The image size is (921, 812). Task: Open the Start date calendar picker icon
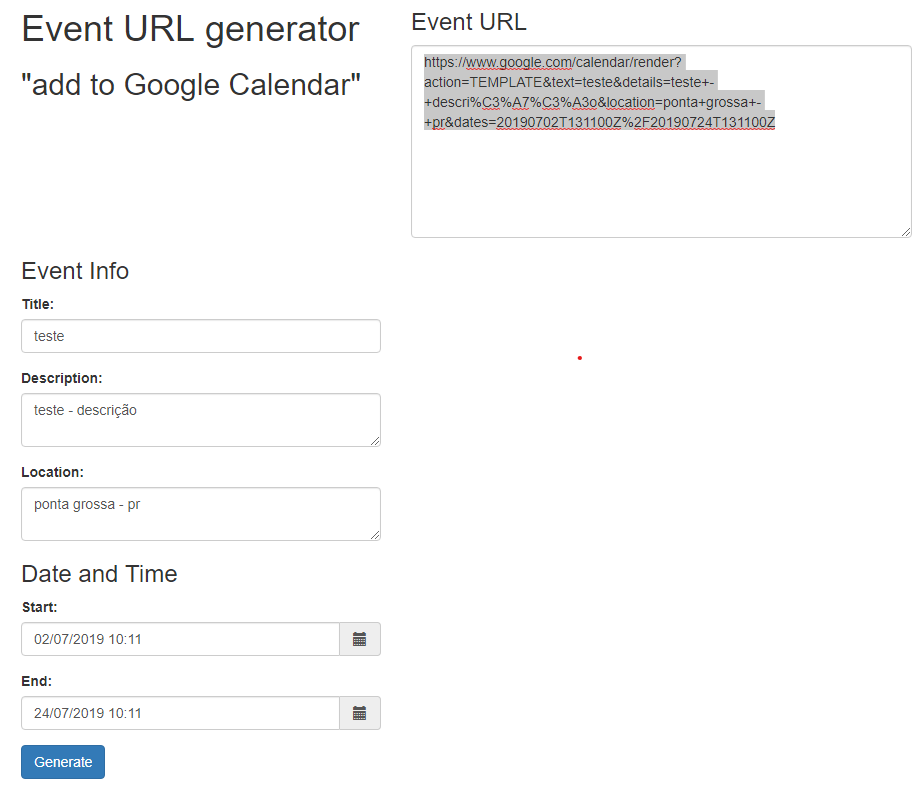click(x=359, y=639)
